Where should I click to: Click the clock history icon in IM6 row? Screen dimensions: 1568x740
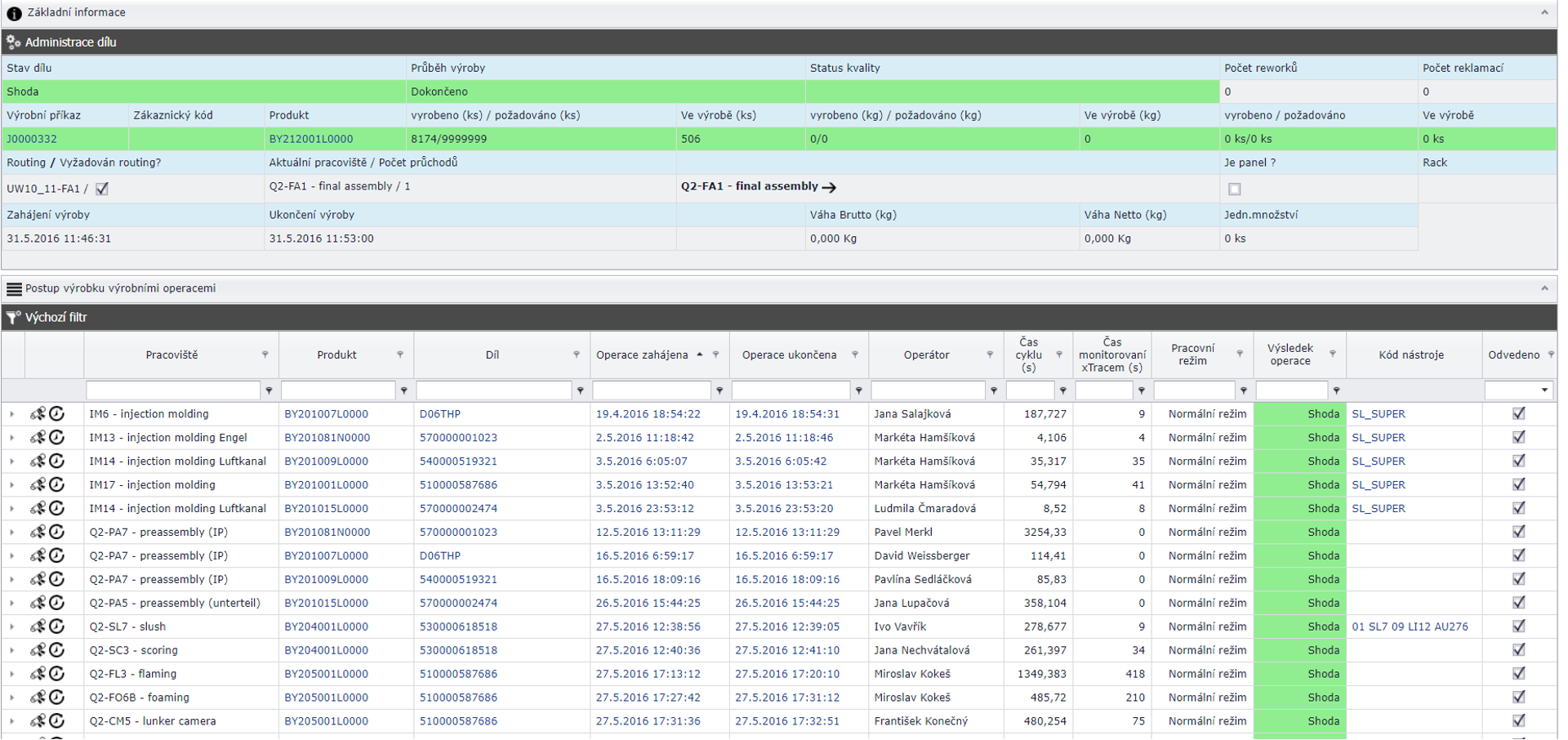coord(56,414)
